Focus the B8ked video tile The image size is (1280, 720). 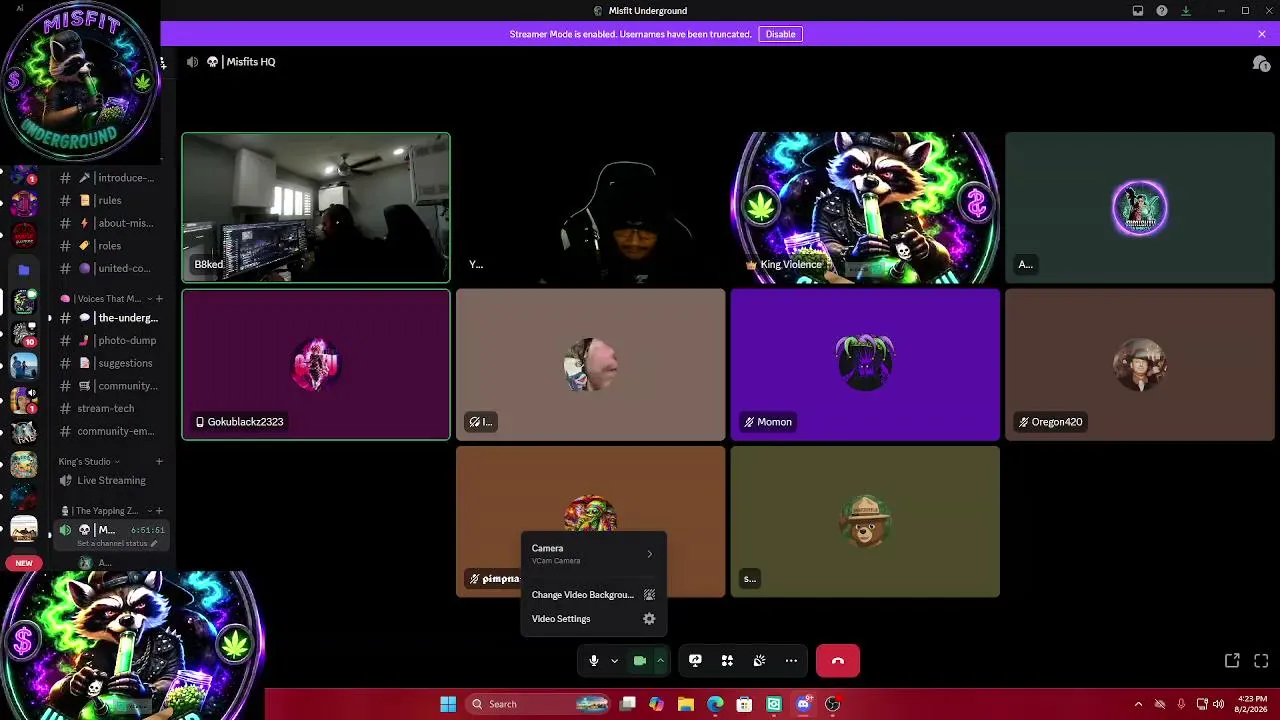(x=316, y=208)
